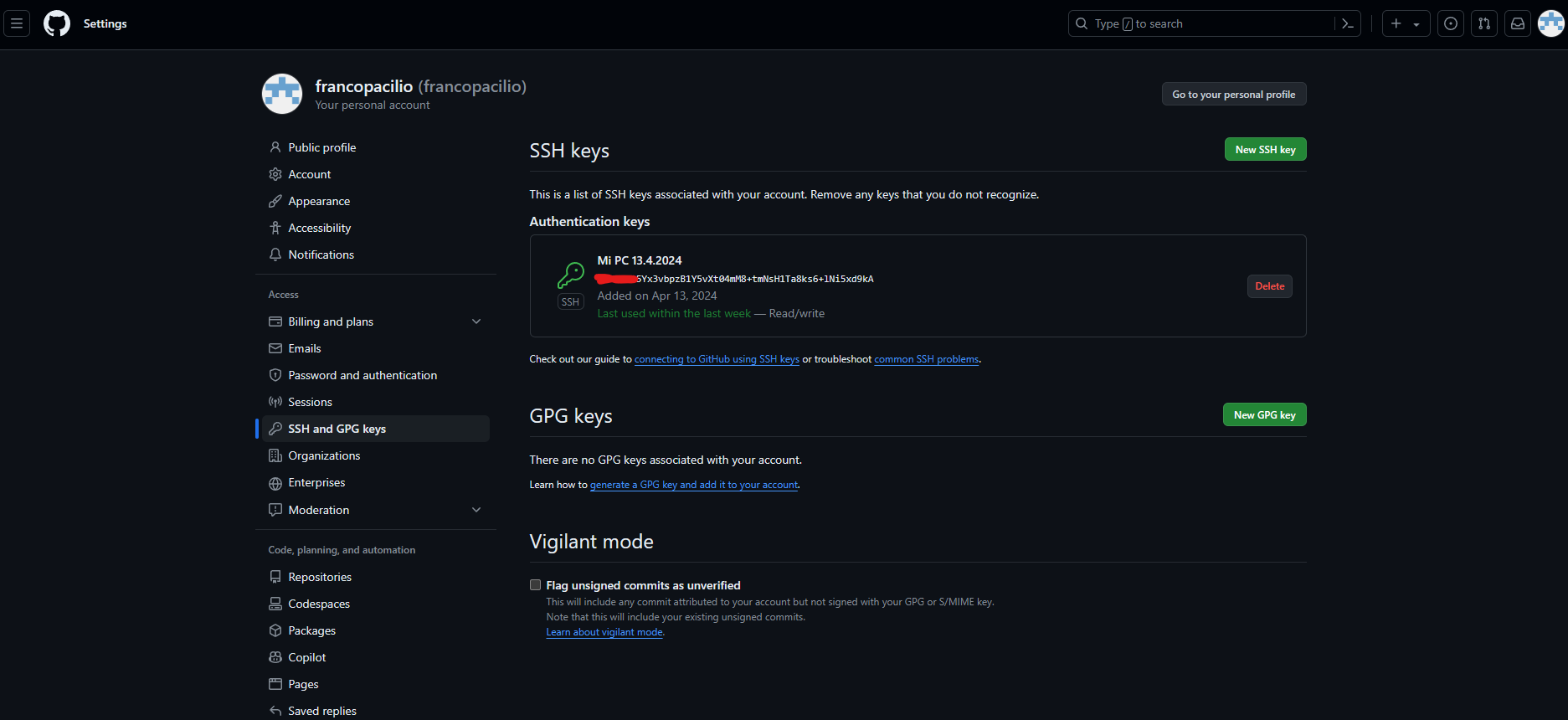The height and width of the screenshot is (720, 1568).
Task: Open the connecting to GitHub using SSH keys link
Action: tap(717, 359)
